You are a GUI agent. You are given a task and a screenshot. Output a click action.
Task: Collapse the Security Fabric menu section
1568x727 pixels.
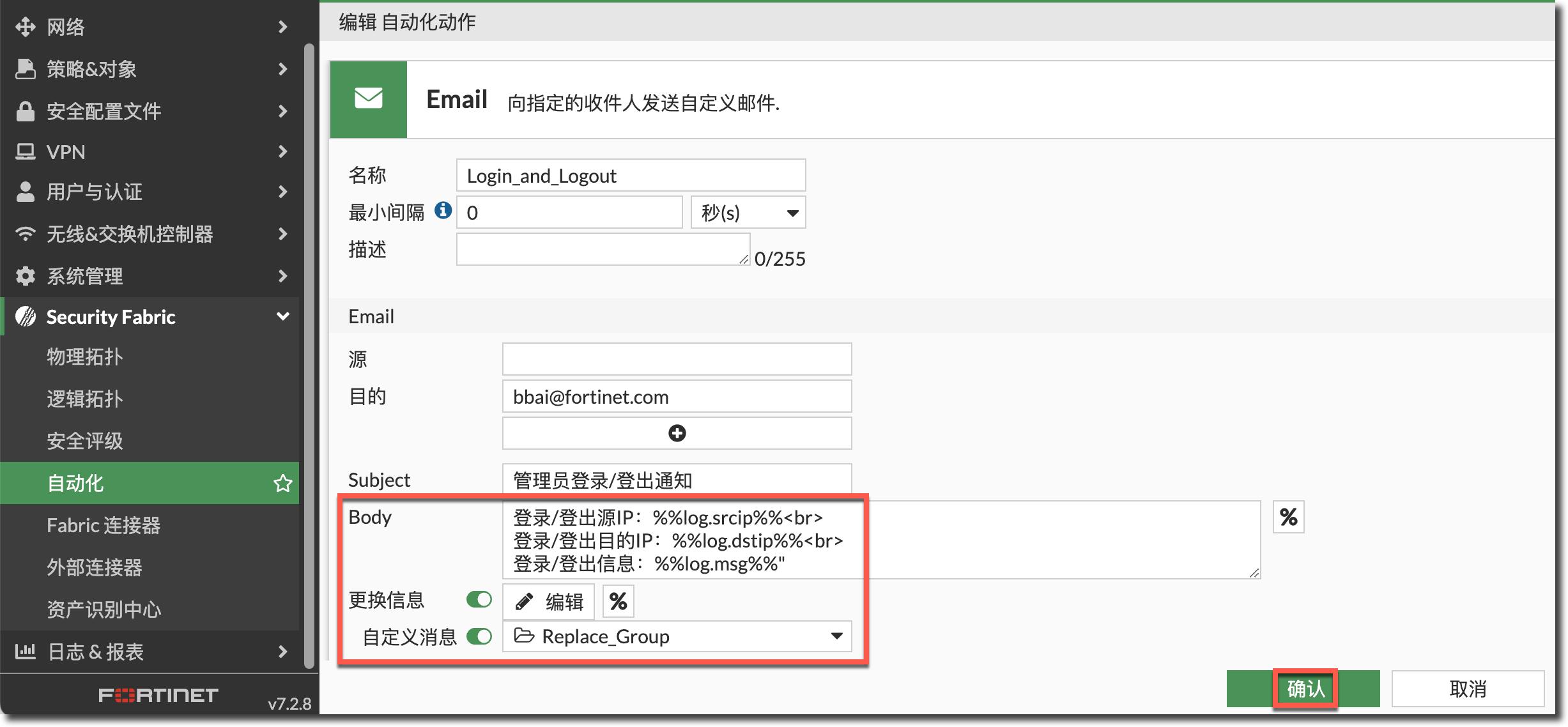282,316
